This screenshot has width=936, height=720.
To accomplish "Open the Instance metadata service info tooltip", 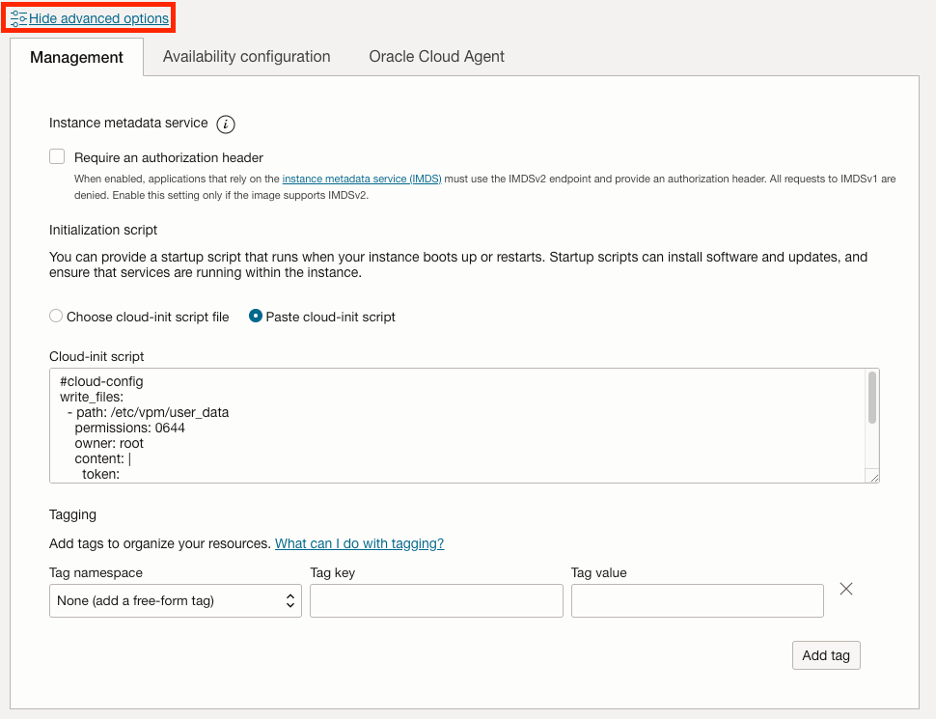I will tap(226, 124).
